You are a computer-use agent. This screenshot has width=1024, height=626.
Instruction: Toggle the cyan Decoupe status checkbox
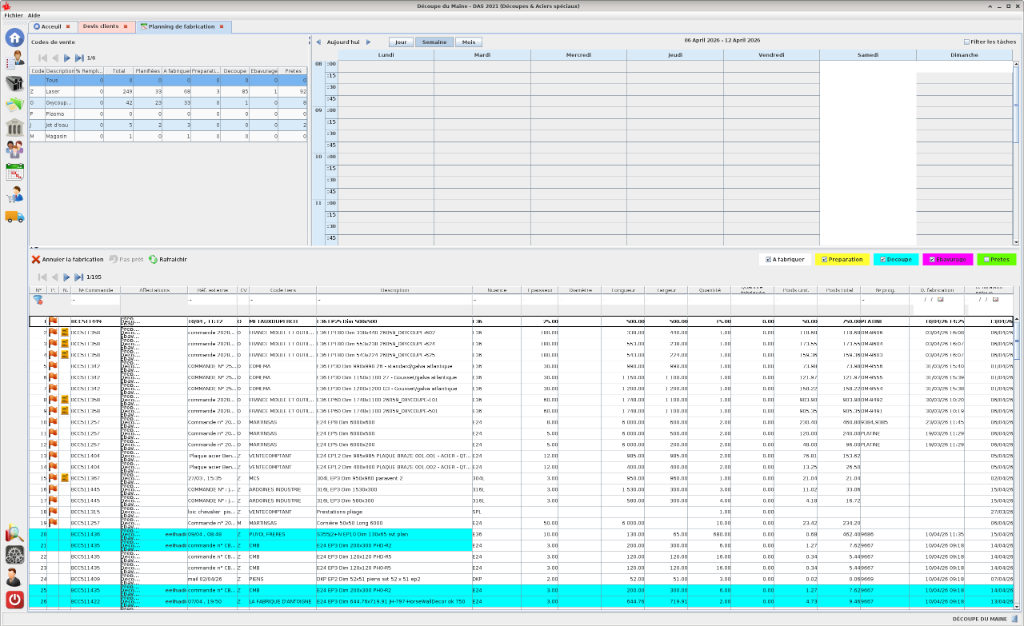click(x=882, y=259)
